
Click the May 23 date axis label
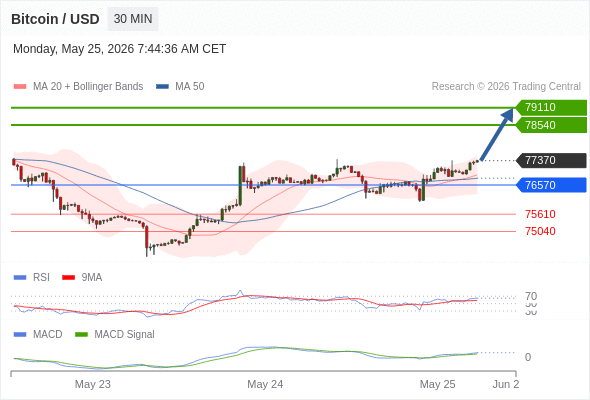pos(93,384)
